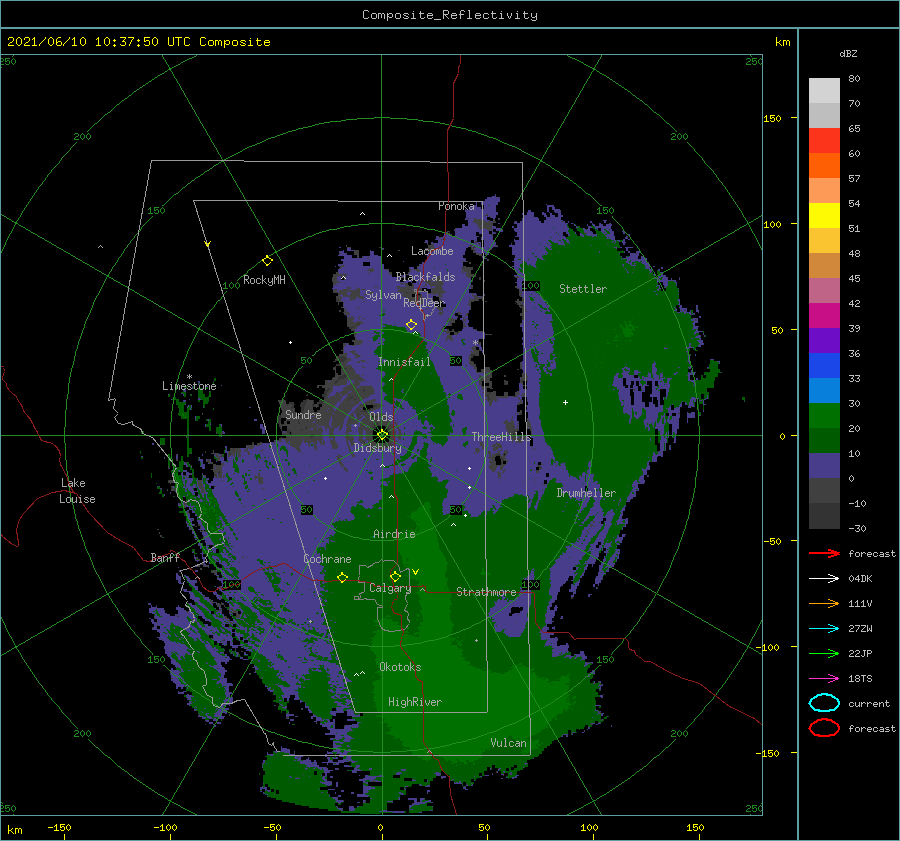Click the green 22JP arrow icon
Image resolution: width=900 pixels, height=841 pixels.
pyautogui.click(x=824, y=653)
